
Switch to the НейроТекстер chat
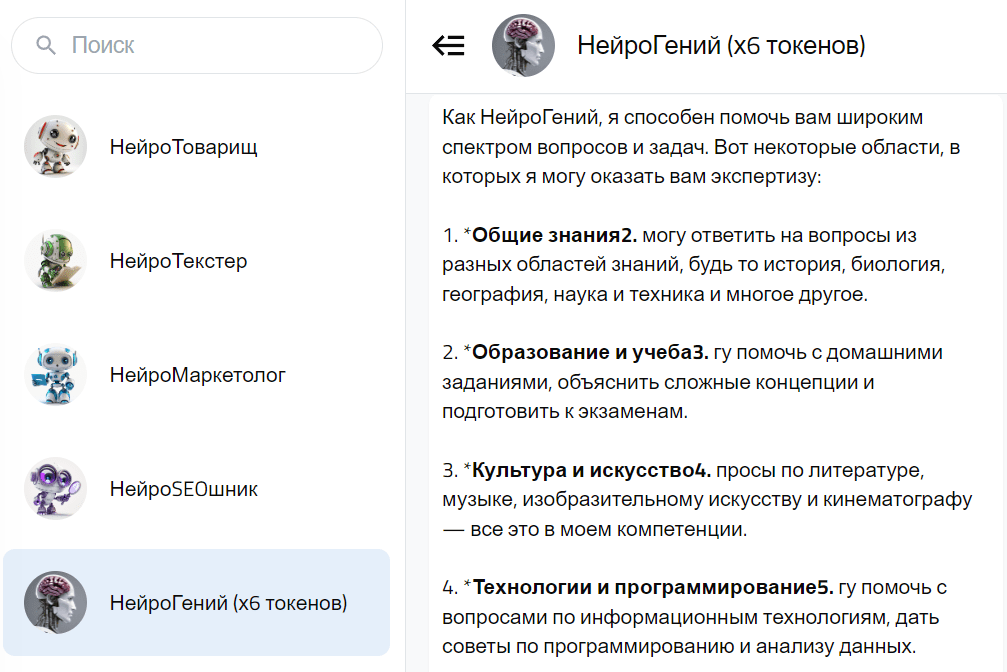click(x=197, y=260)
